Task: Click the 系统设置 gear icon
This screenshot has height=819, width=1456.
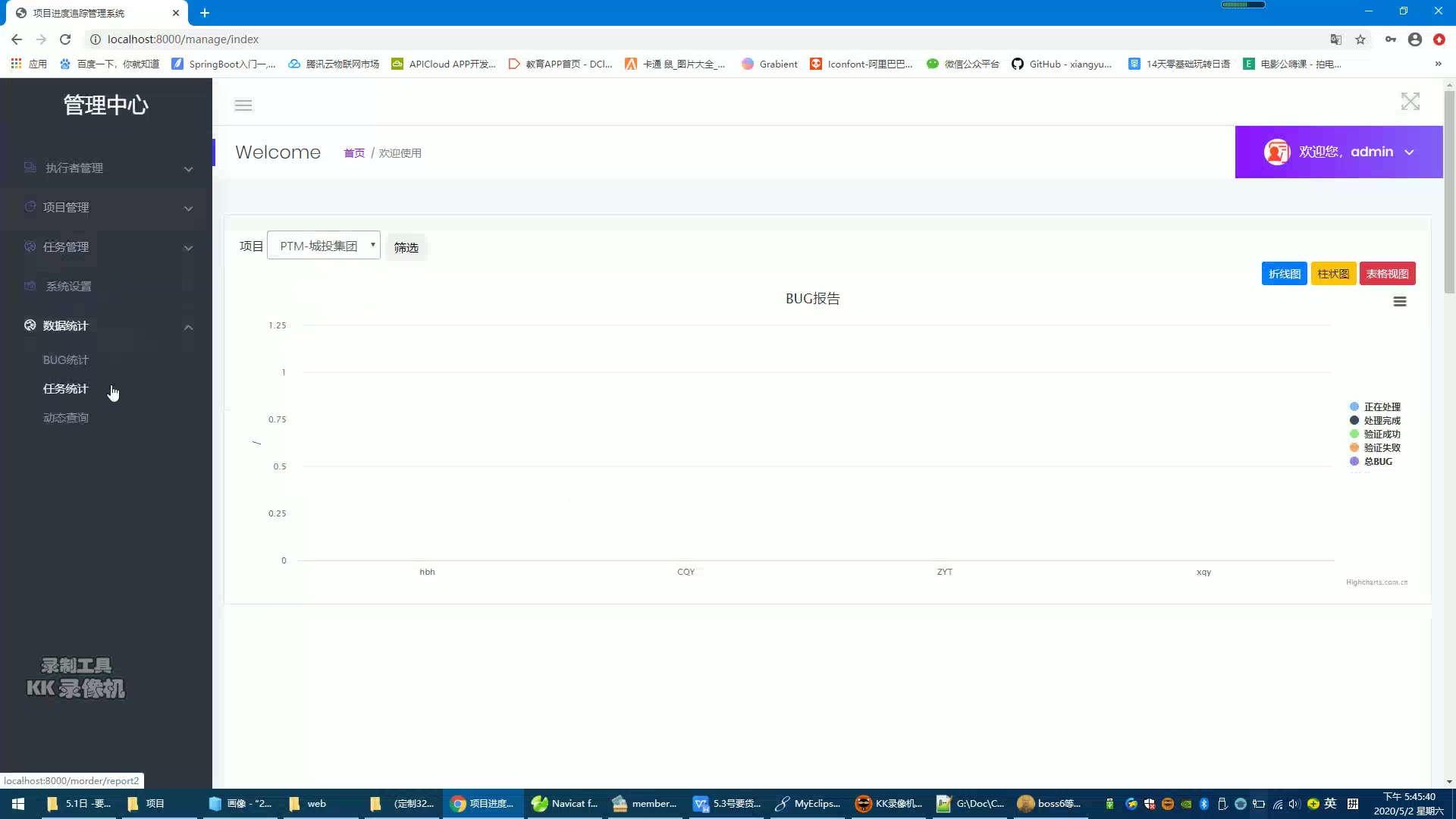Action: (30, 286)
